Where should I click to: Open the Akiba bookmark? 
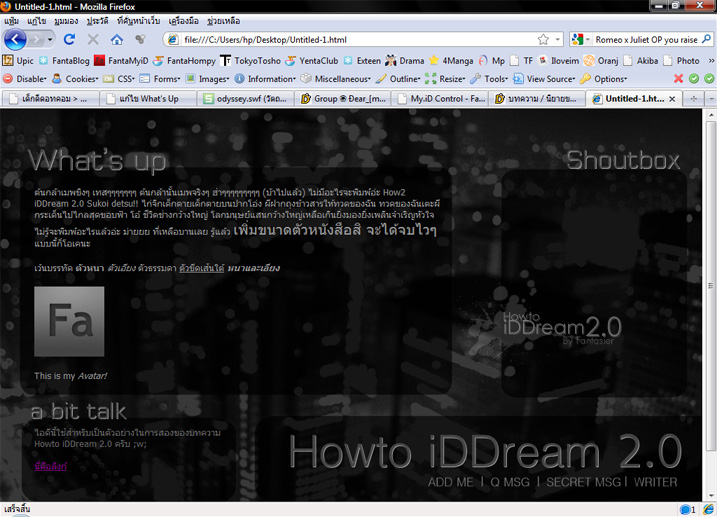point(641,61)
